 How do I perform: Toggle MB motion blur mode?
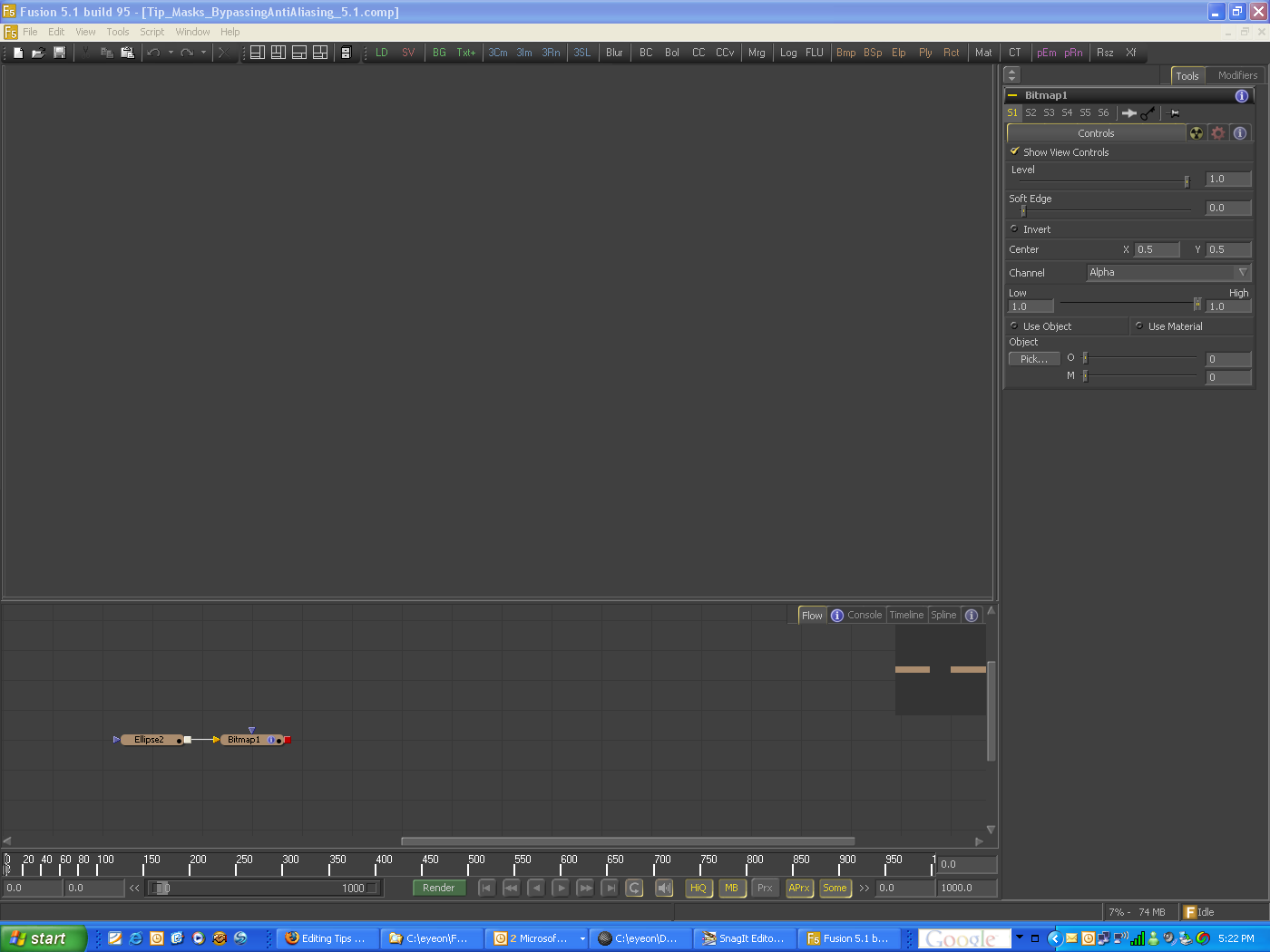[x=731, y=889]
